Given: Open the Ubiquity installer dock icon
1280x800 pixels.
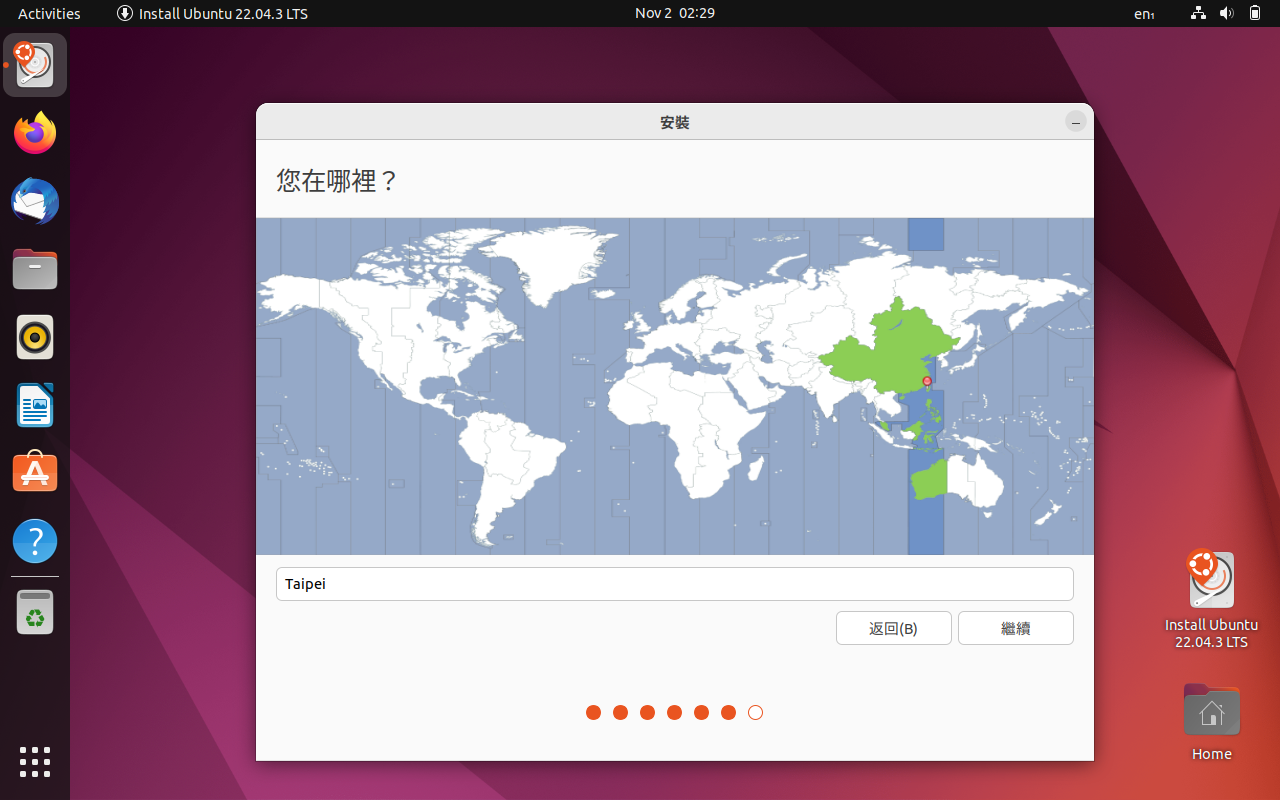Looking at the screenshot, I should pos(35,65).
